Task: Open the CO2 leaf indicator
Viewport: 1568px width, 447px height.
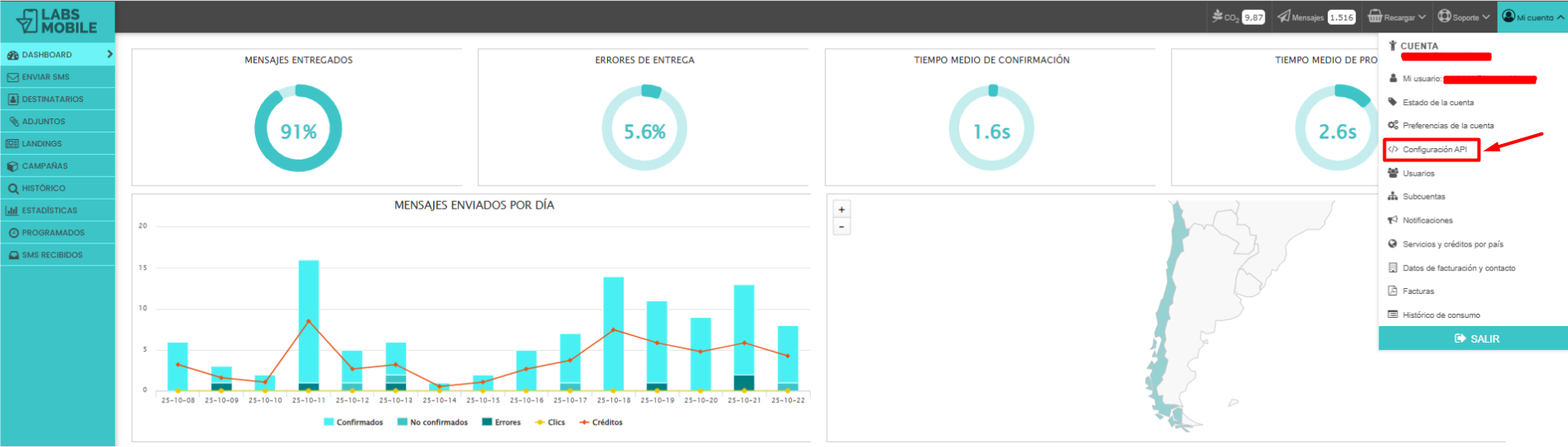Action: (1218, 16)
